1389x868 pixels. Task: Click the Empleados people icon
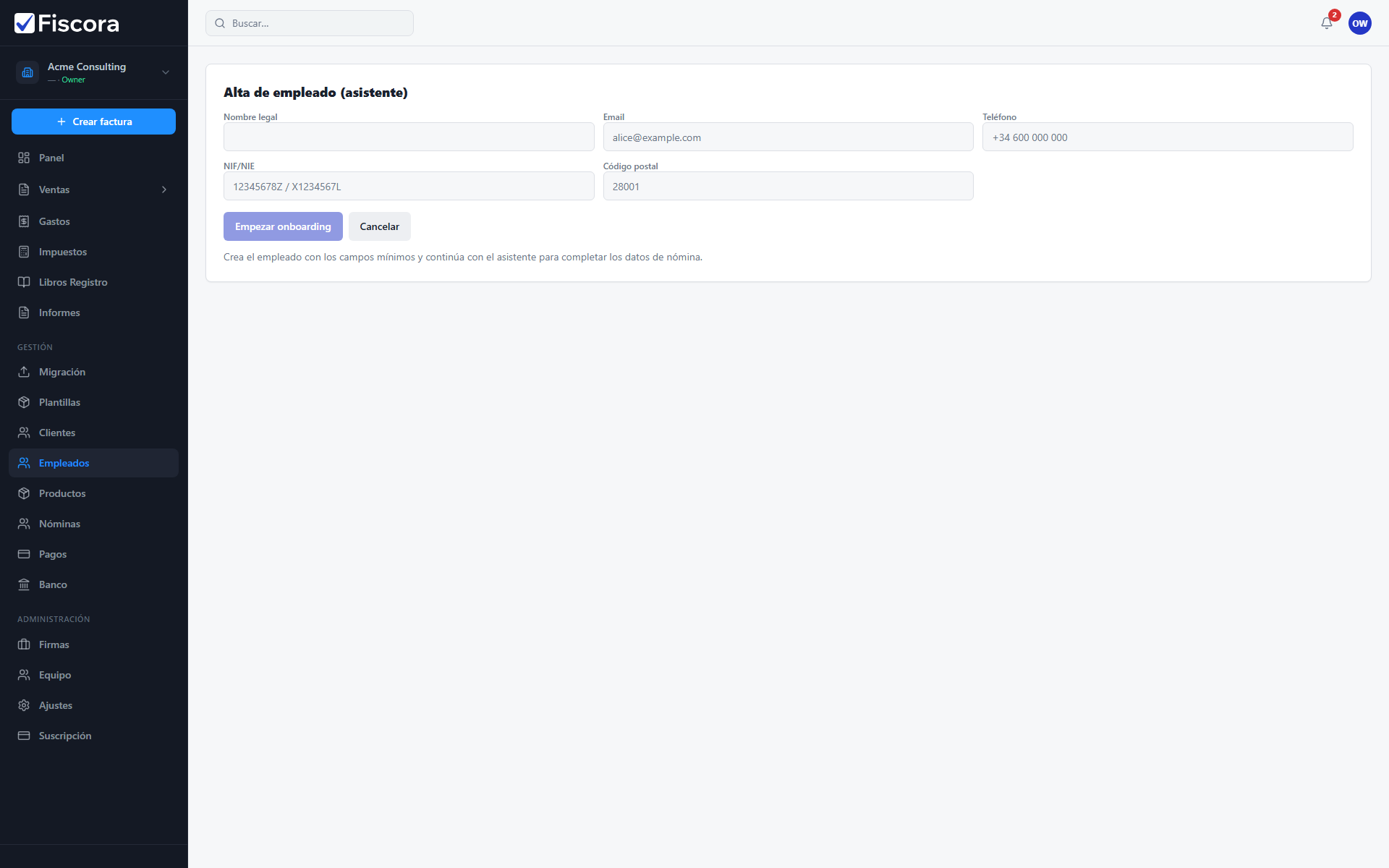24,463
